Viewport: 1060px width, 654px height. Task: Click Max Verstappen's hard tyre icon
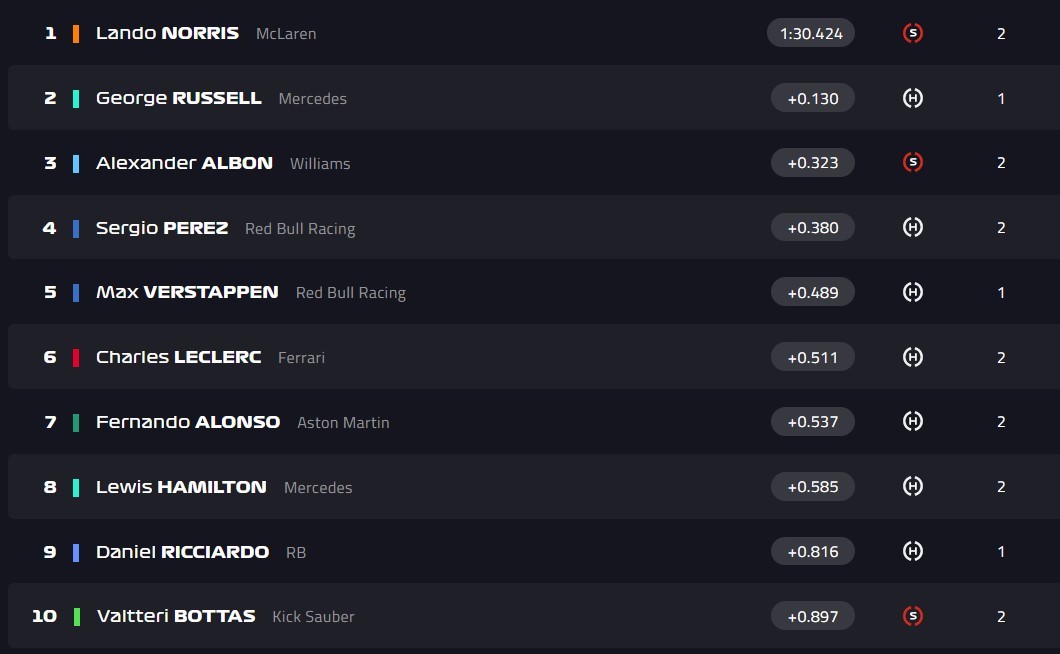pos(912,292)
